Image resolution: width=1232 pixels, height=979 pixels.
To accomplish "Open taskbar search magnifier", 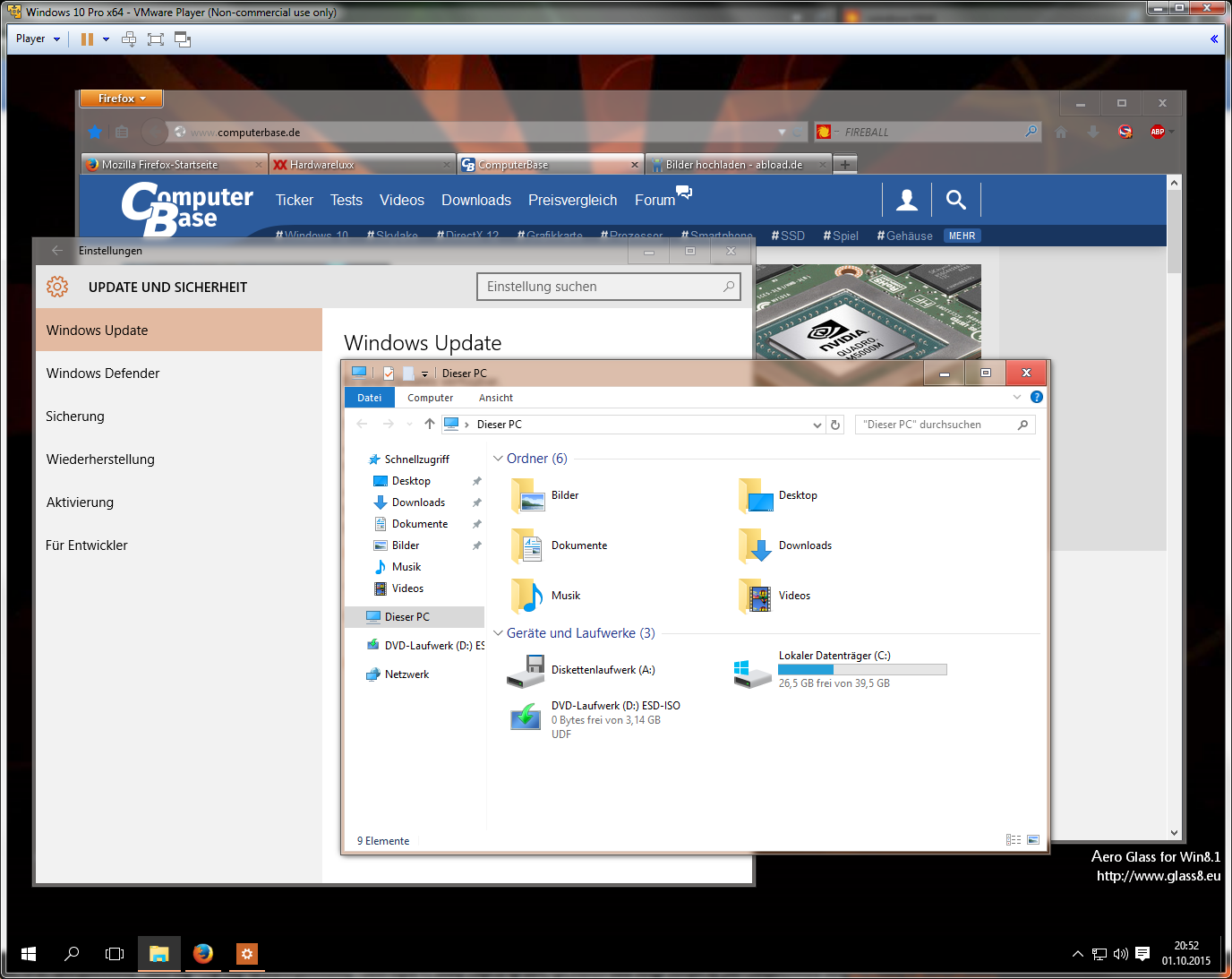I will click(x=72, y=954).
